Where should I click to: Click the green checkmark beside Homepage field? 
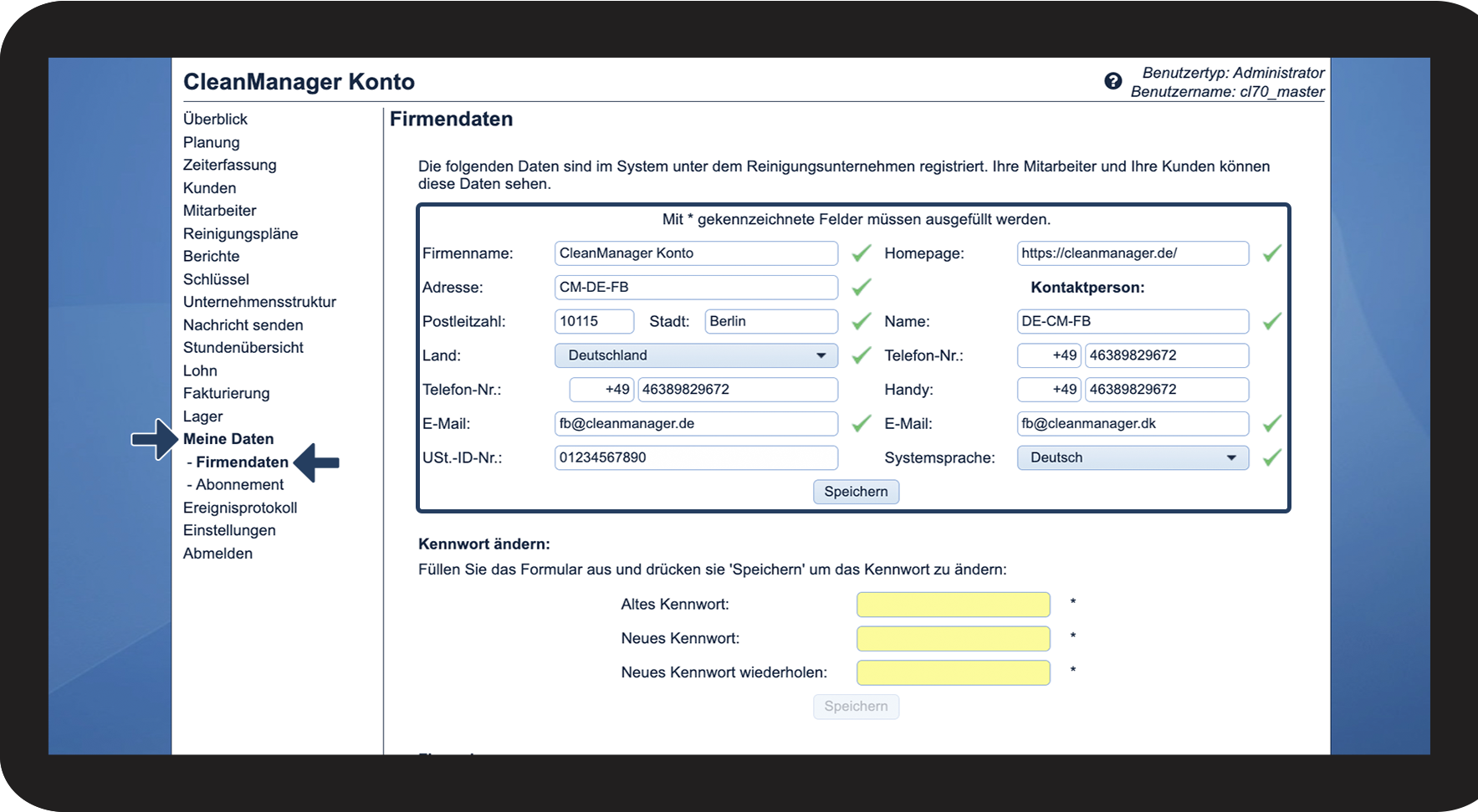pyautogui.click(x=1271, y=253)
